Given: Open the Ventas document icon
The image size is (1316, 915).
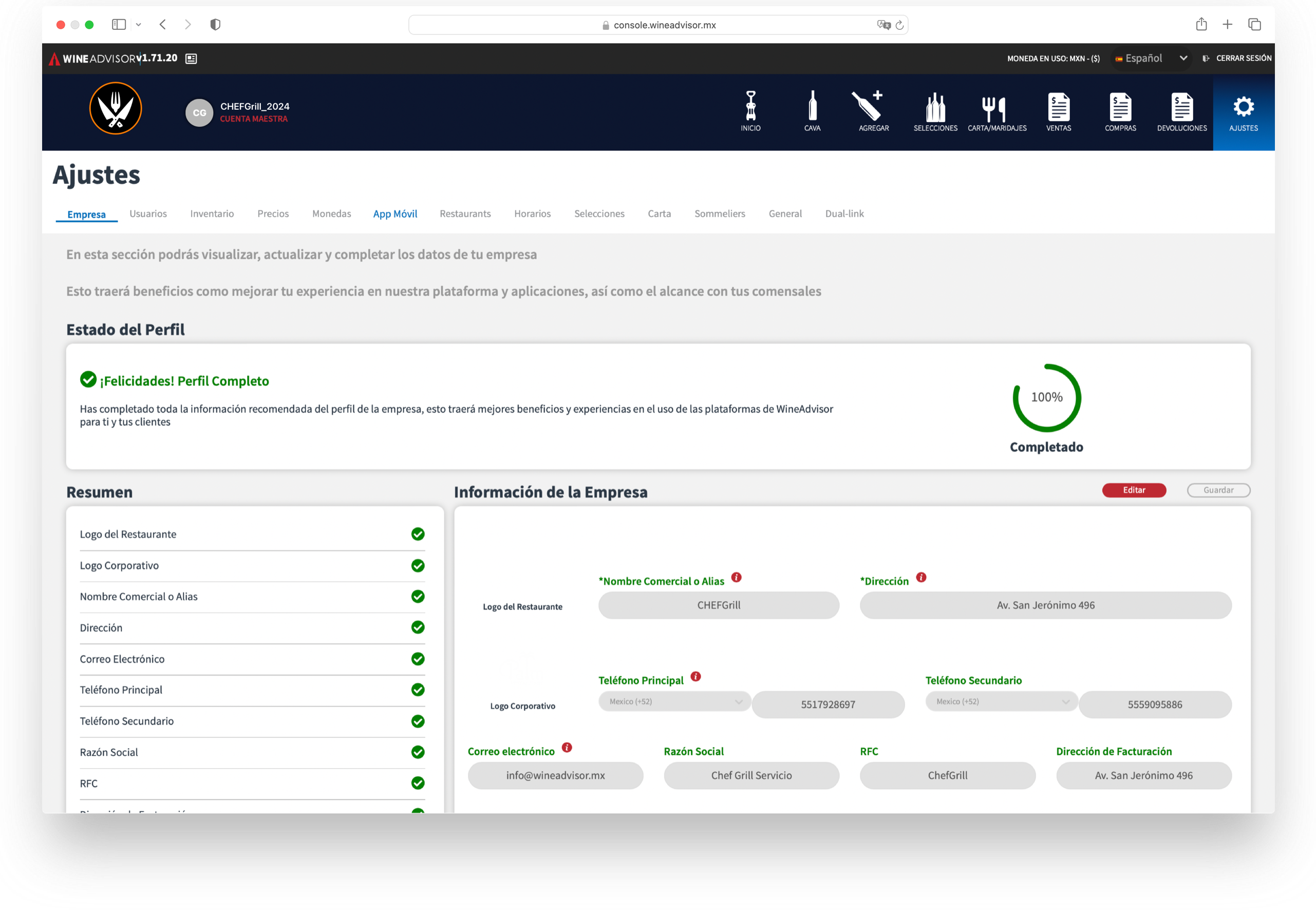Looking at the screenshot, I should click(1058, 107).
